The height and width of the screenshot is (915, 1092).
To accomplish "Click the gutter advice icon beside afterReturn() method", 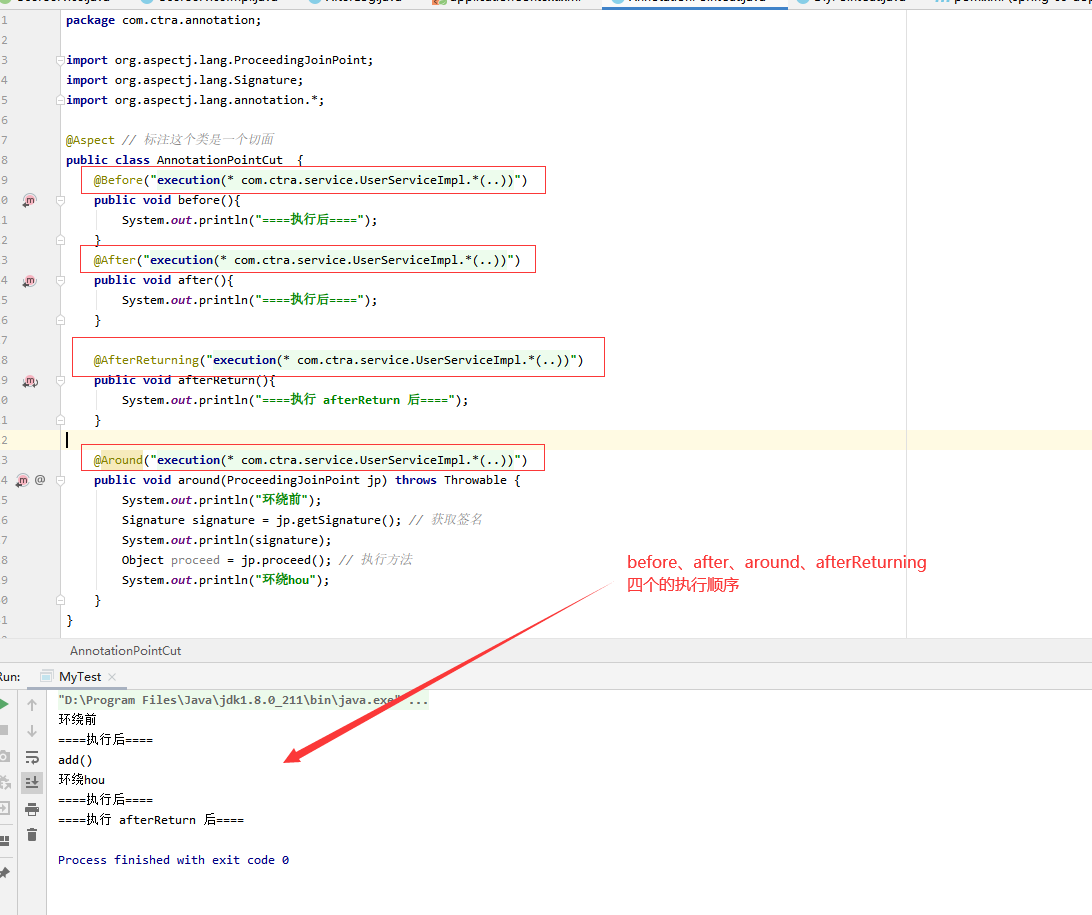I will [x=30, y=381].
